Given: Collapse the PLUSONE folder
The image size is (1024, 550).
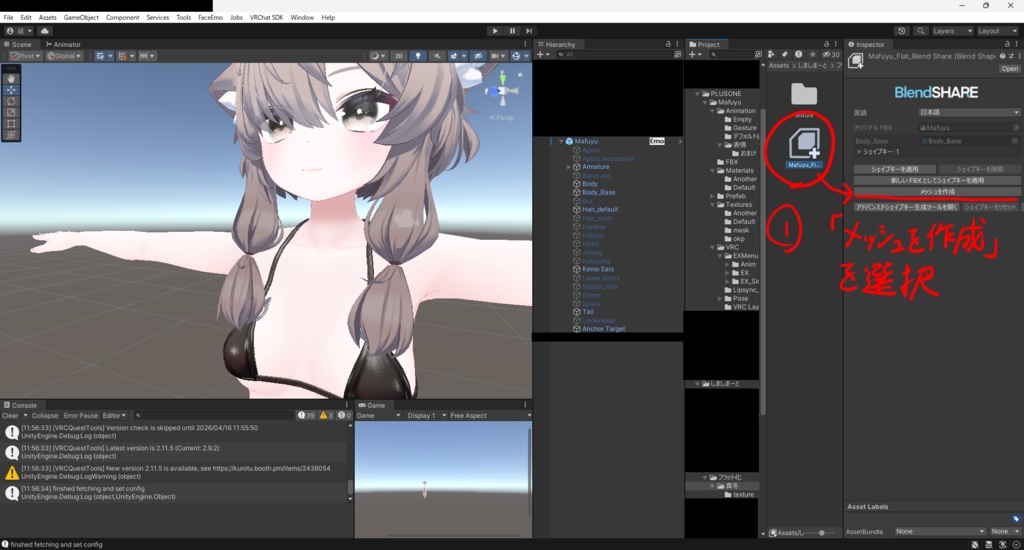Looking at the screenshot, I should 697,94.
